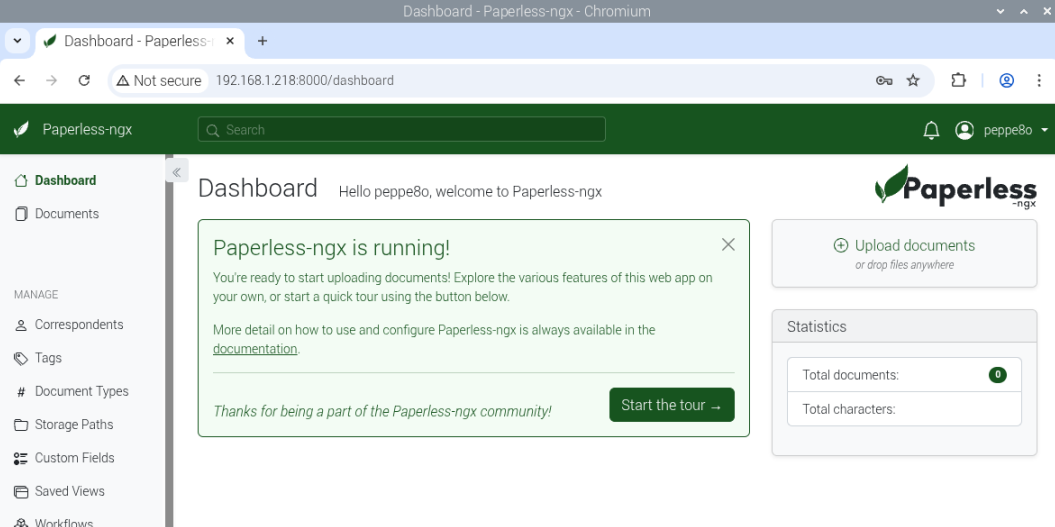The width and height of the screenshot is (1055, 527).
Task: Close the Dashboard - Paperless browser tab
Action: click(x=230, y=41)
